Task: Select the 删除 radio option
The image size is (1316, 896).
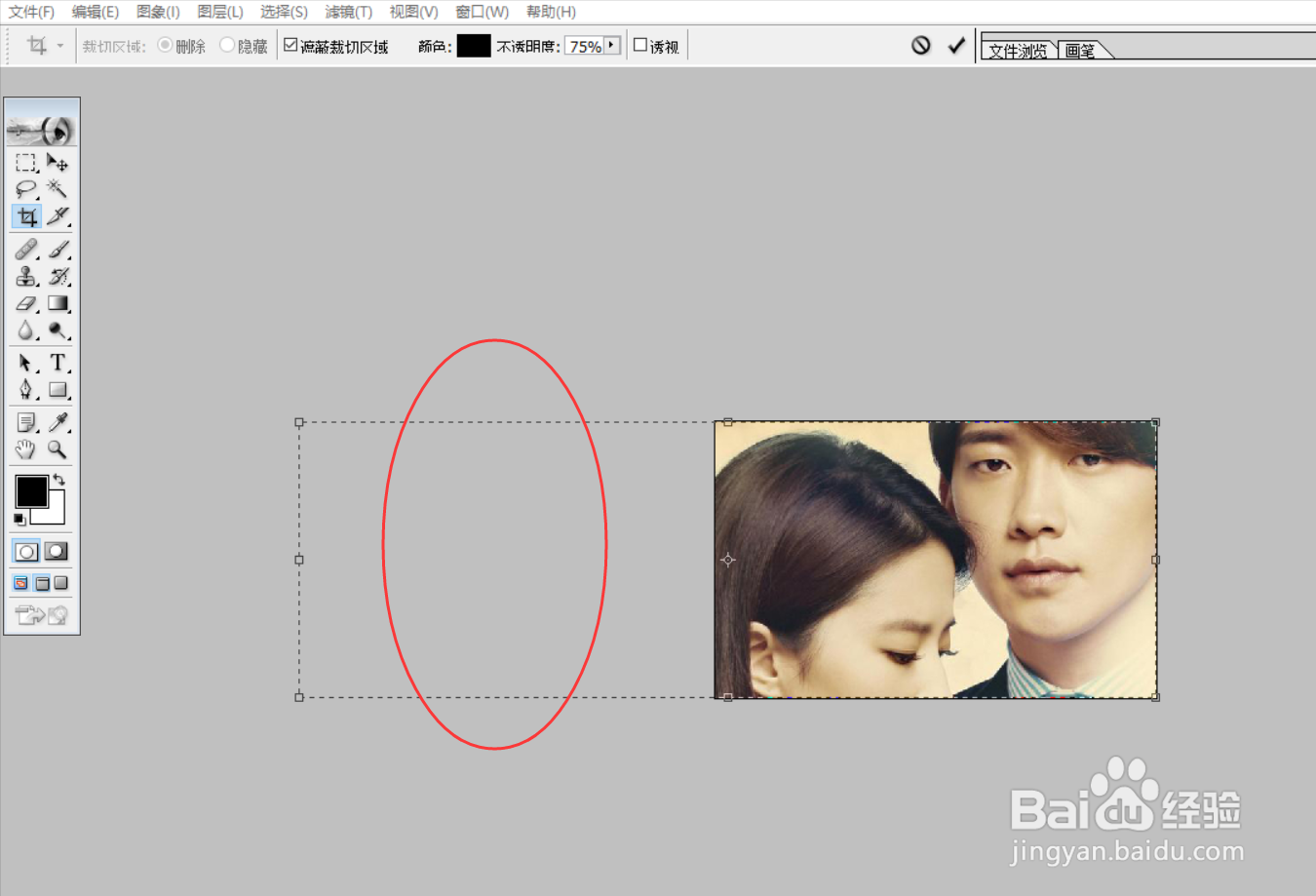Action: 165,45
